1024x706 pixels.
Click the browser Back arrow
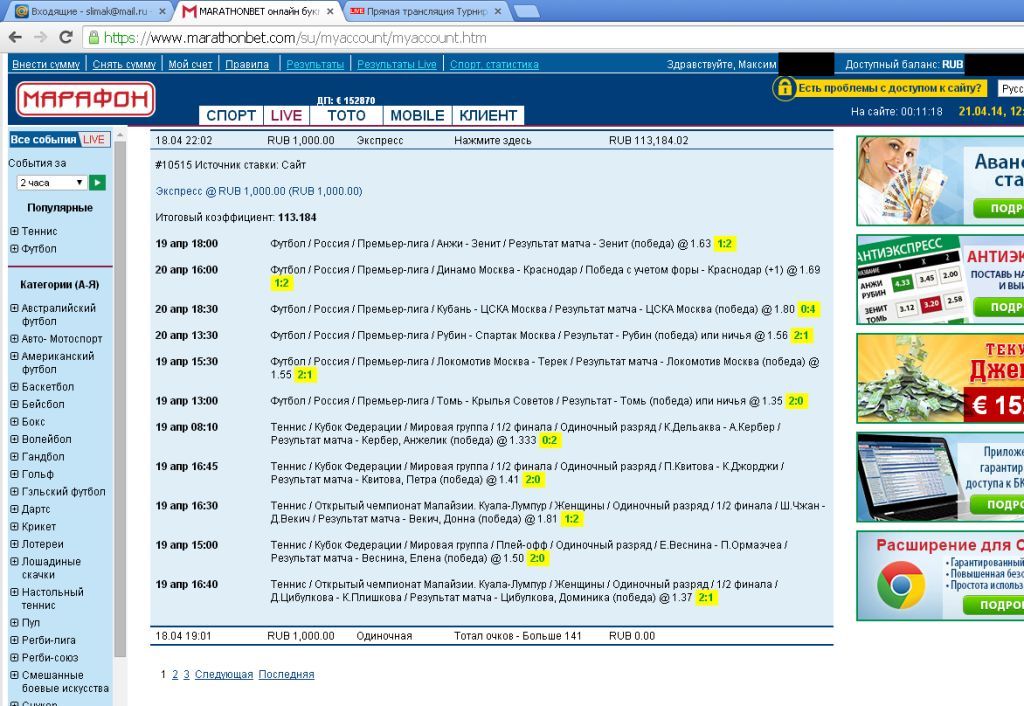(x=16, y=37)
